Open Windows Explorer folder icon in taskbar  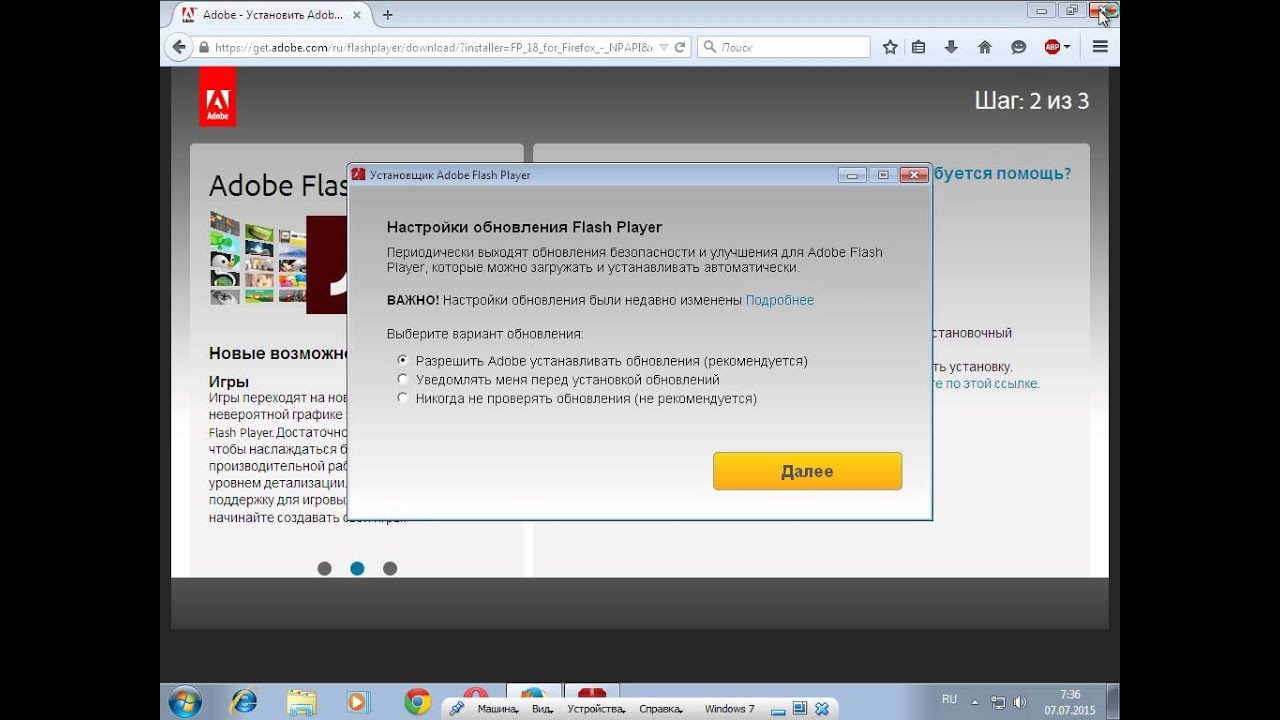tap(301, 702)
